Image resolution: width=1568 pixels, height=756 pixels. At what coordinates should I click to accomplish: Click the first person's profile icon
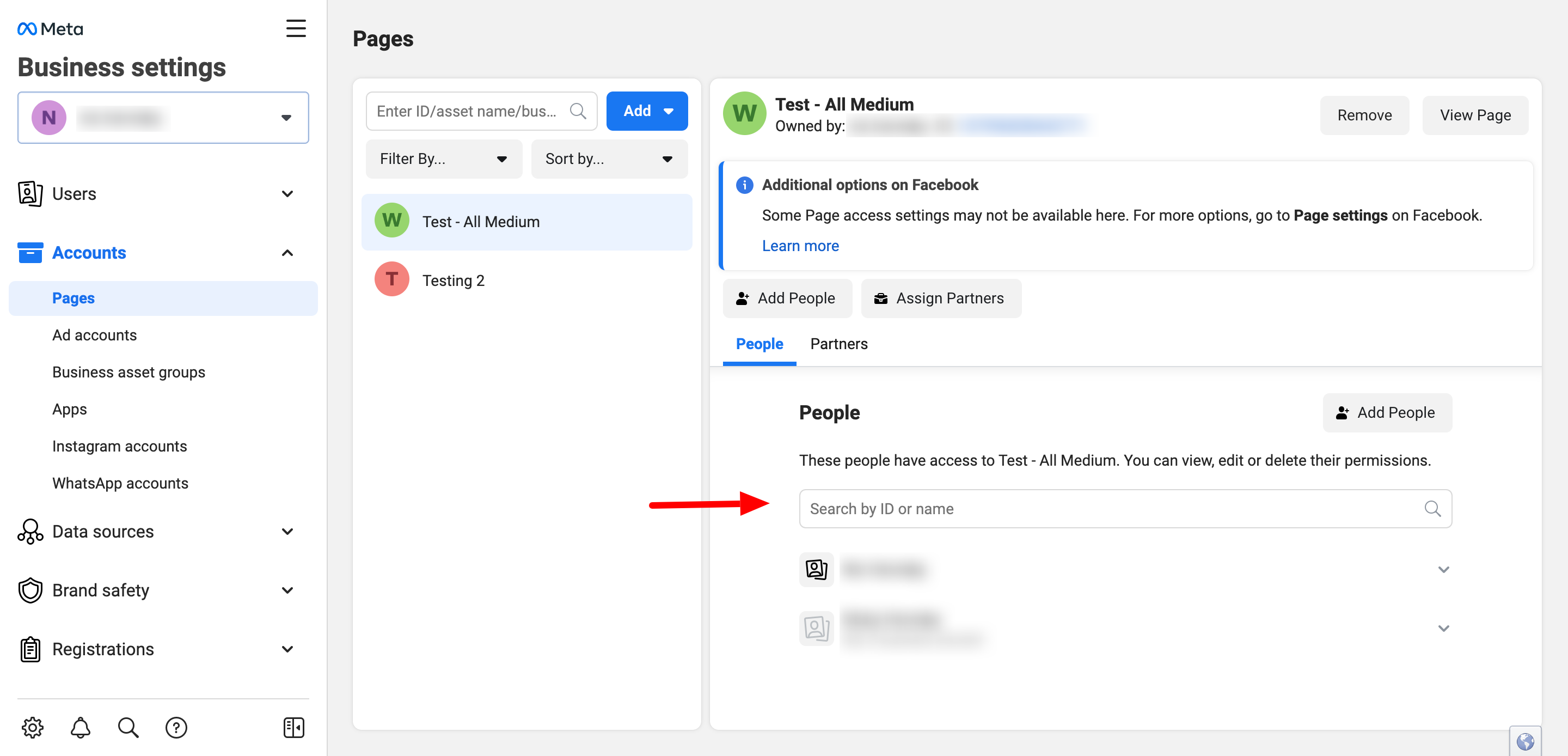click(x=816, y=569)
